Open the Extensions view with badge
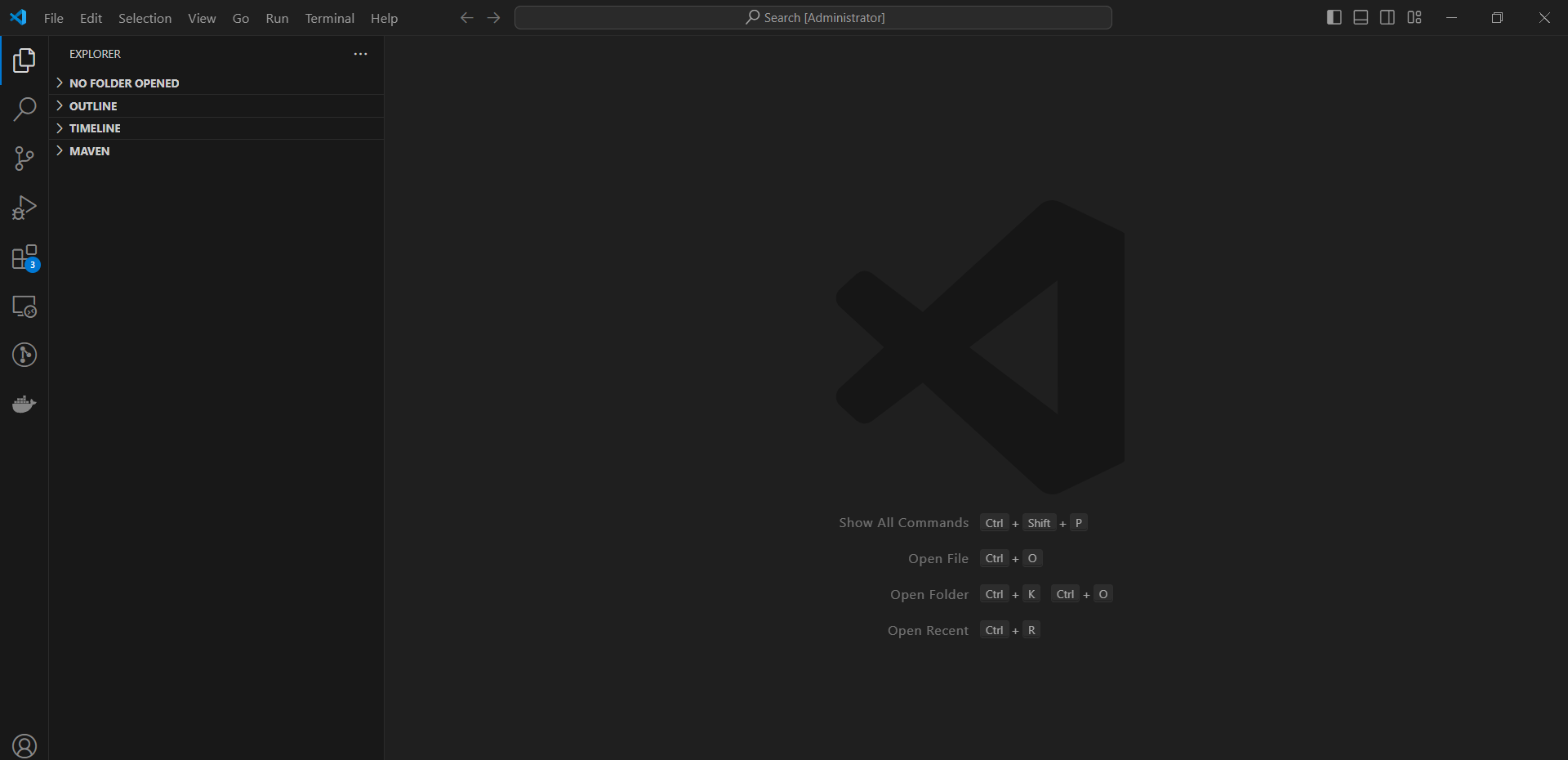1568x760 pixels. pyautogui.click(x=24, y=257)
